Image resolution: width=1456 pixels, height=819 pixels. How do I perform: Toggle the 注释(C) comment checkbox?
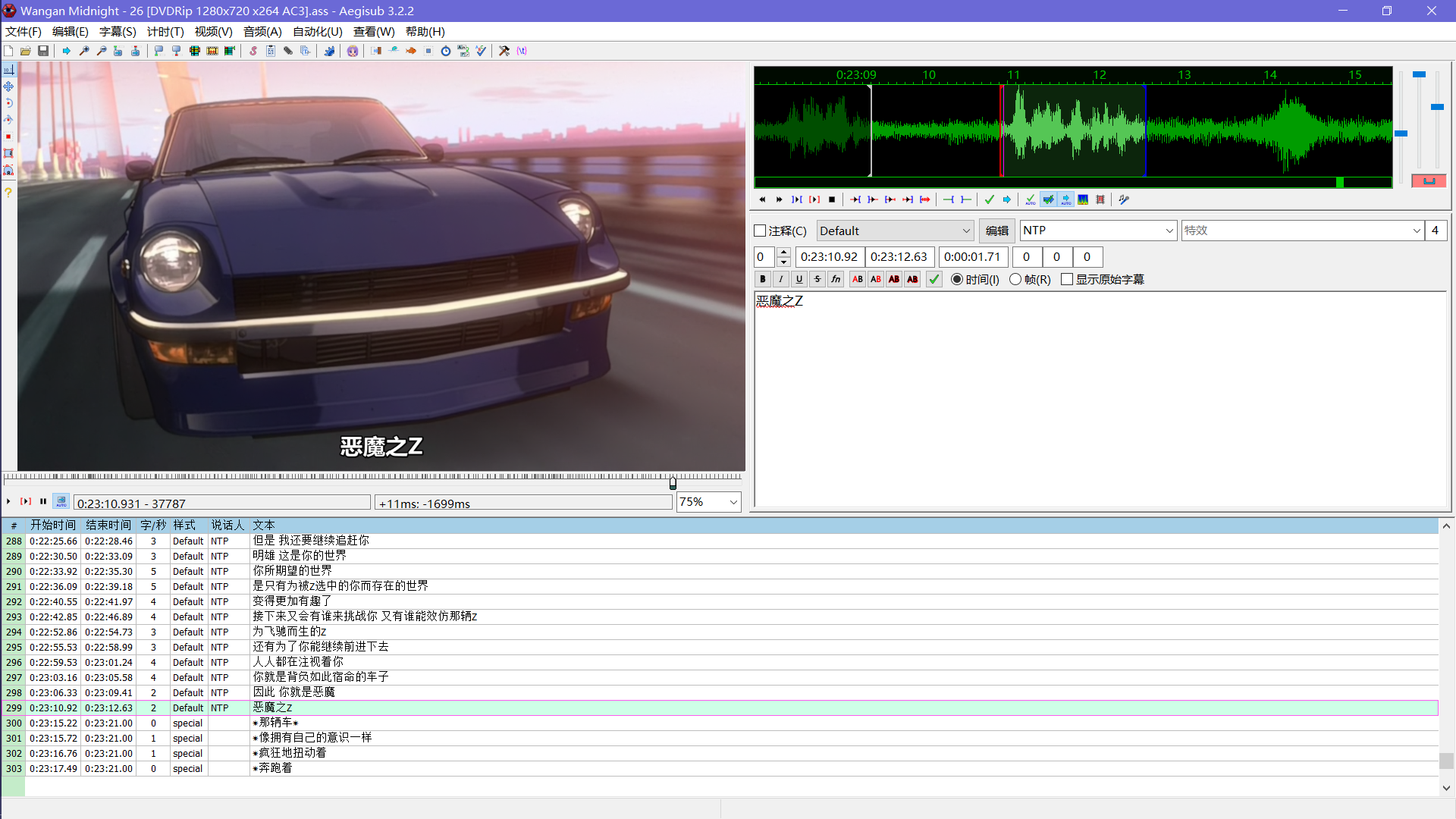tap(760, 231)
